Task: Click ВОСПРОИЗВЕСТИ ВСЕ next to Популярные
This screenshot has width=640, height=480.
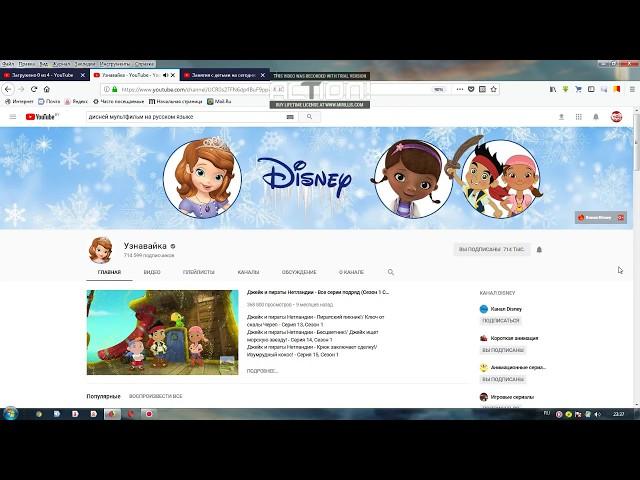Action: click(156, 396)
